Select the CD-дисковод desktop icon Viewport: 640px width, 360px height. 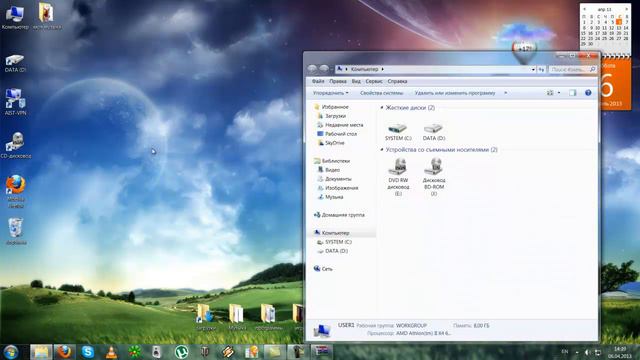[x=16, y=145]
